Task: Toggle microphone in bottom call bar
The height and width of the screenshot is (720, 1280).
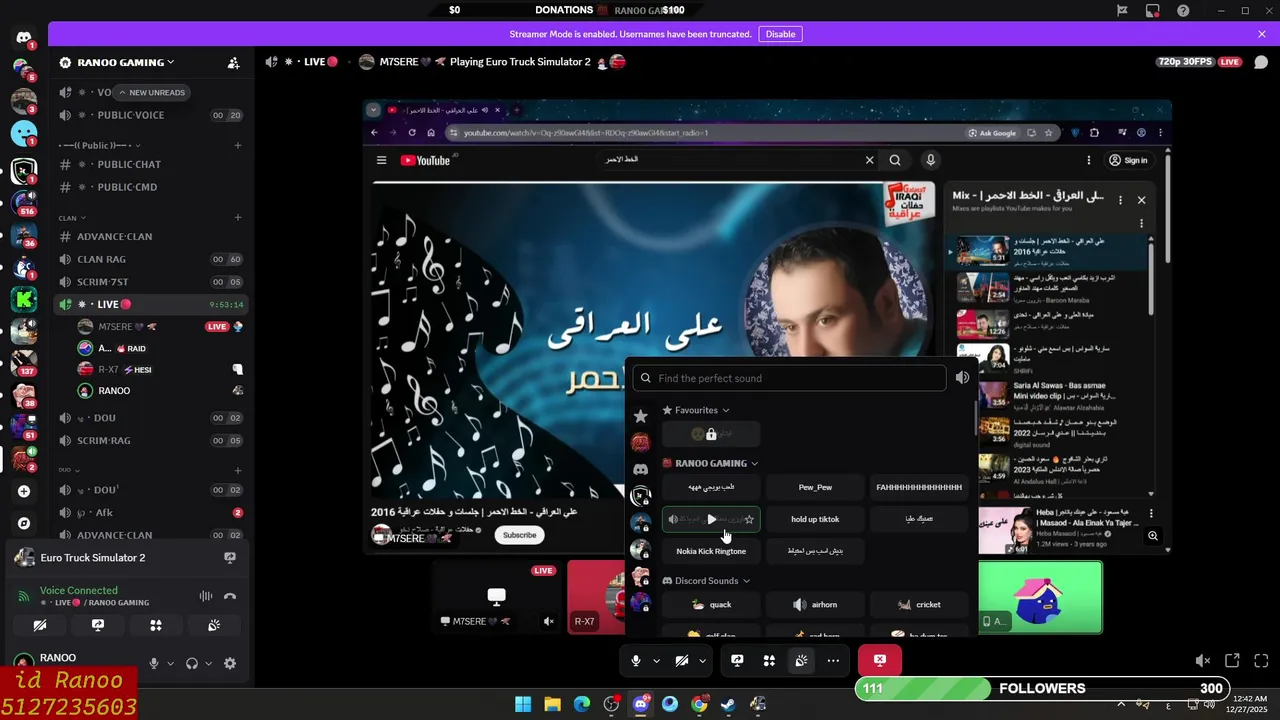Action: [x=635, y=660]
